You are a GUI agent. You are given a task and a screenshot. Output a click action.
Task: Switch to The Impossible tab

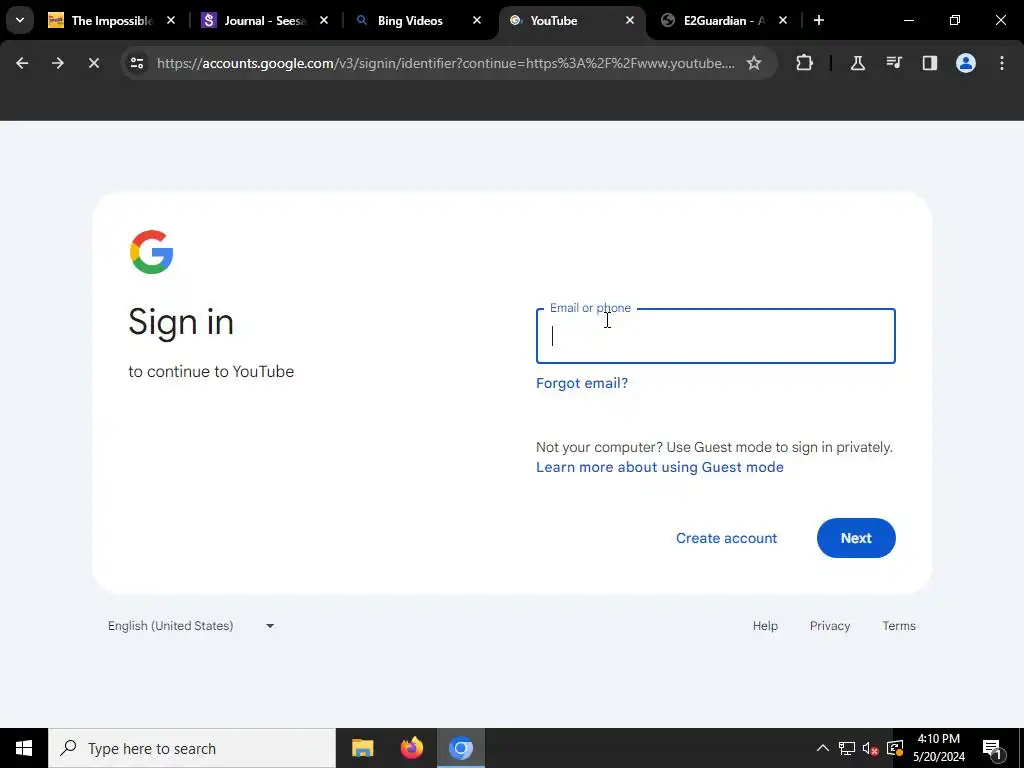point(110,20)
